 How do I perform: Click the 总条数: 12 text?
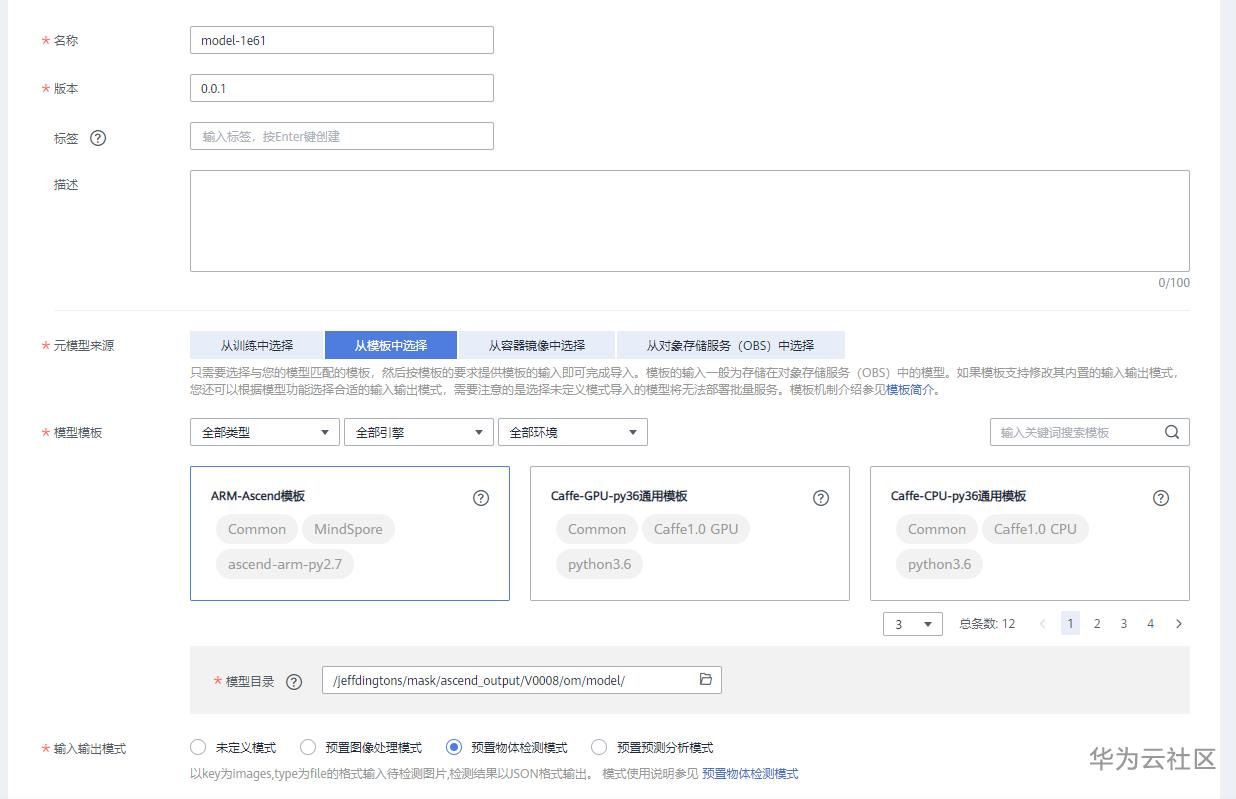(987, 624)
